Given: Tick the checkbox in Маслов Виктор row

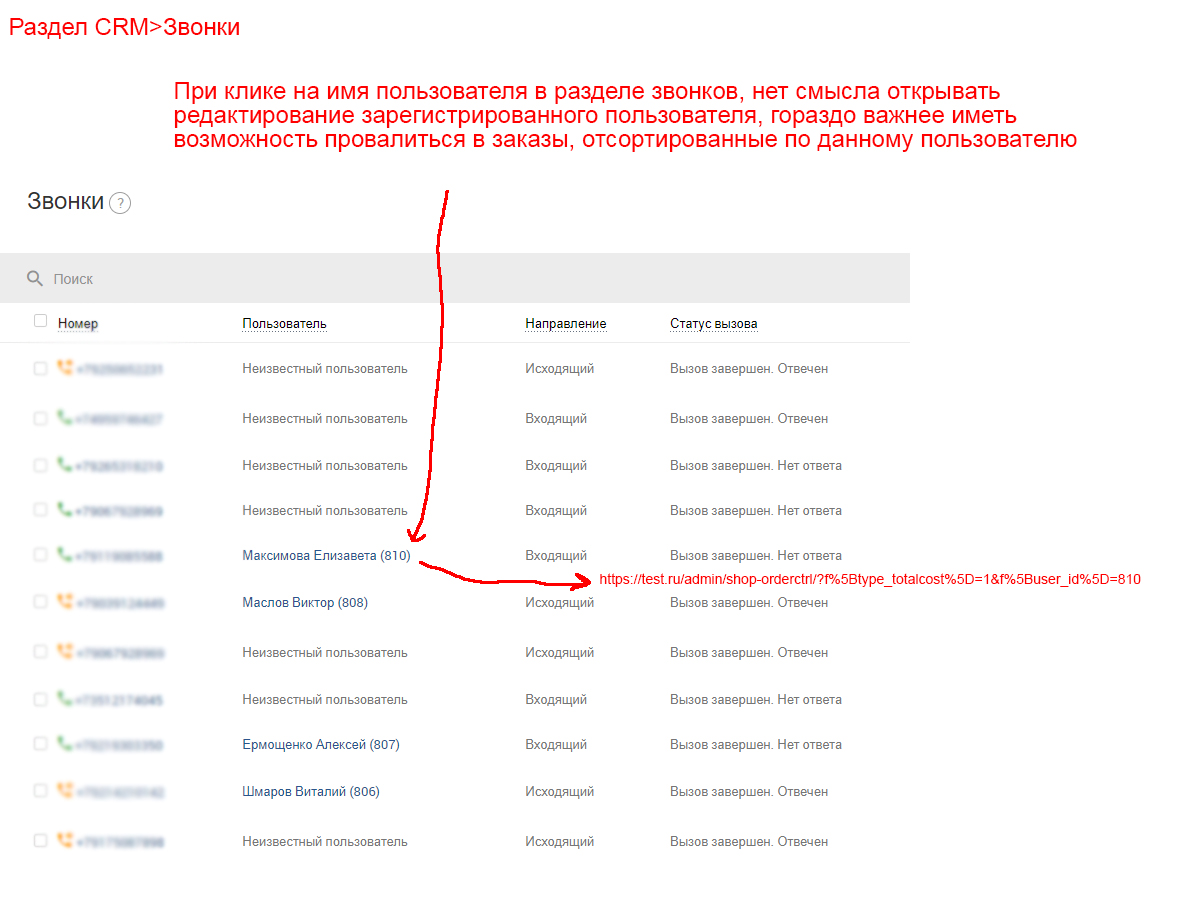Looking at the screenshot, I should [x=40, y=602].
